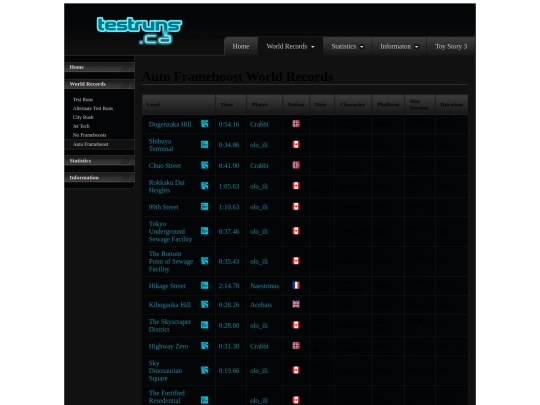
Task: View player Crabbi in Dogenzaka Hill row
Action: pyautogui.click(x=259, y=124)
